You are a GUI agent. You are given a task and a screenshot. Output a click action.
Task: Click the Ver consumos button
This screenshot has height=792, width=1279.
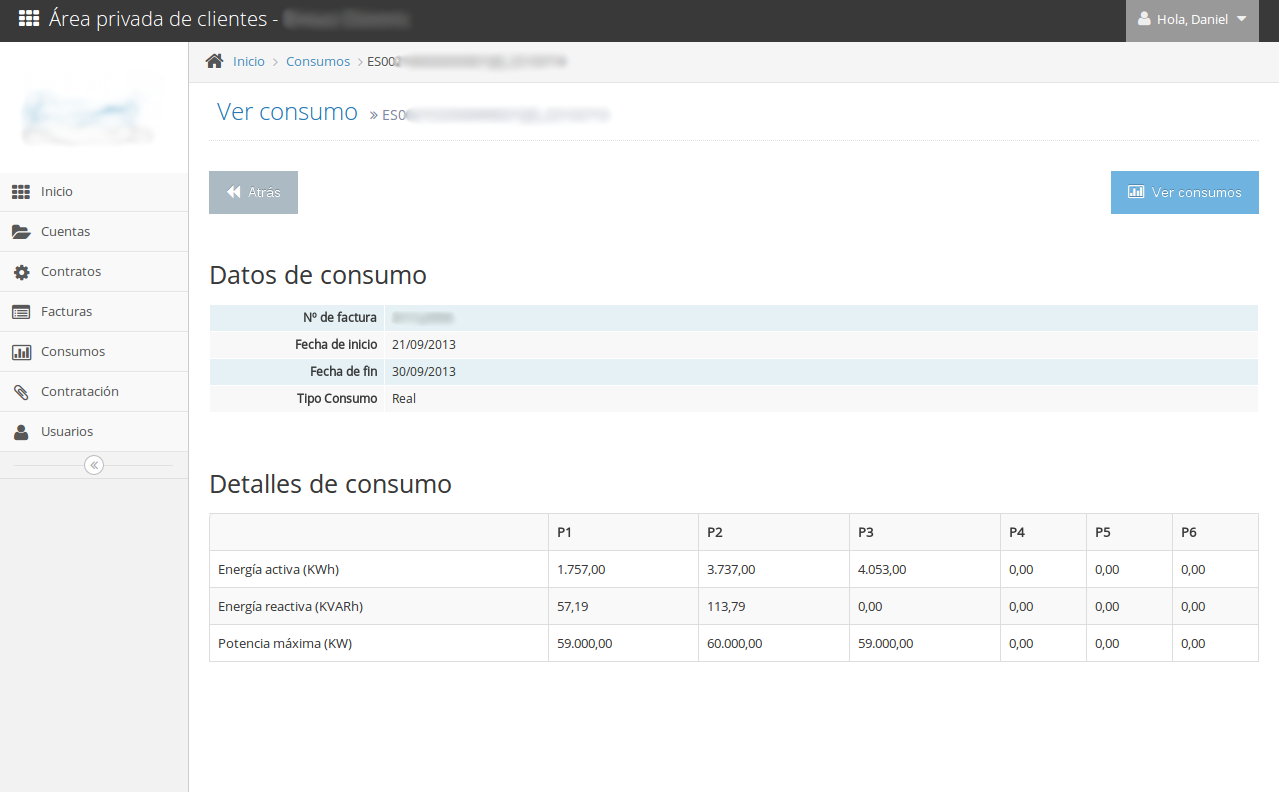tap(1184, 192)
